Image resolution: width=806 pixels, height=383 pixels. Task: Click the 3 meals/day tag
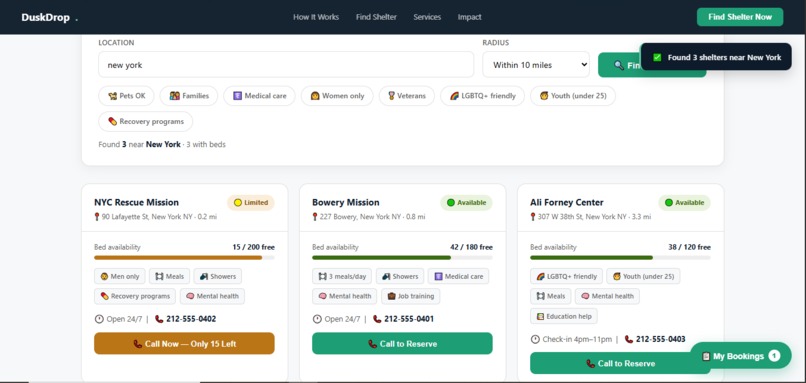(342, 276)
